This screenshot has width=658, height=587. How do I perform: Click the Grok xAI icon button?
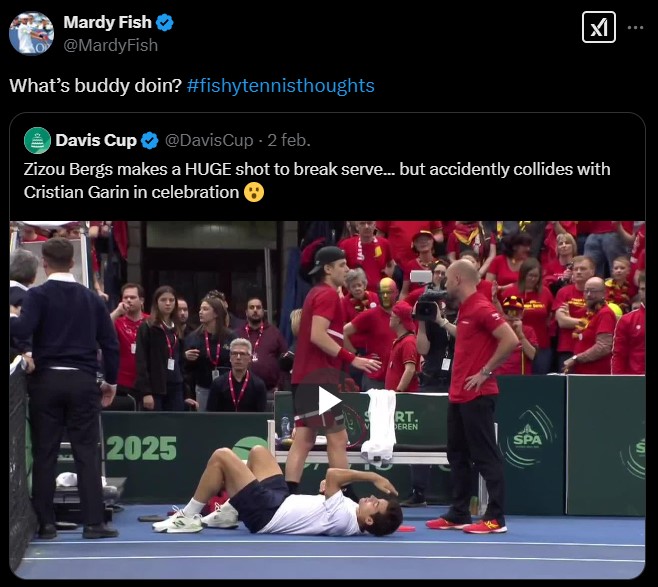(x=599, y=27)
